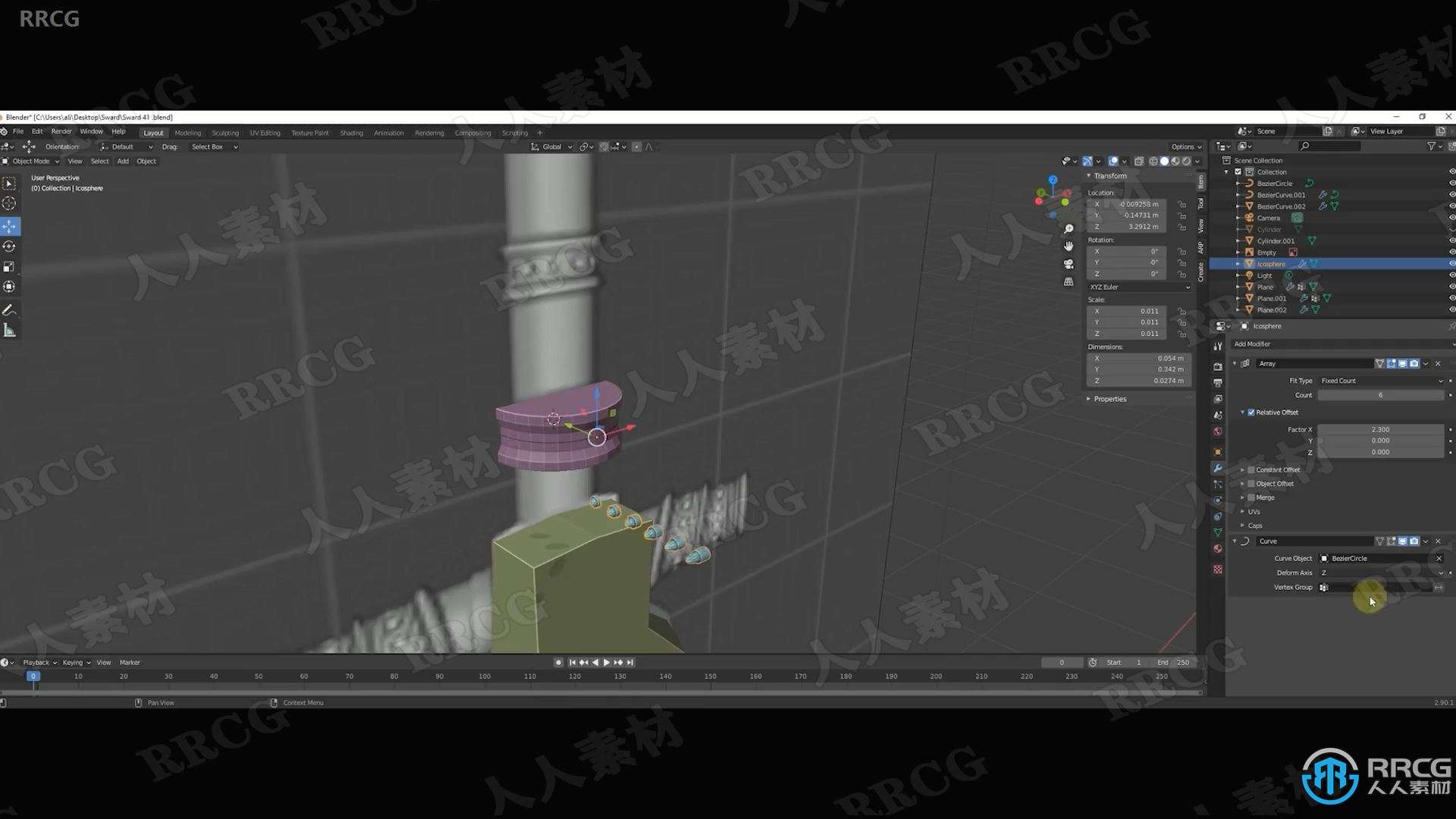The width and height of the screenshot is (1456, 819).
Task: Hide Camera with its eye icon
Action: coord(1451,218)
